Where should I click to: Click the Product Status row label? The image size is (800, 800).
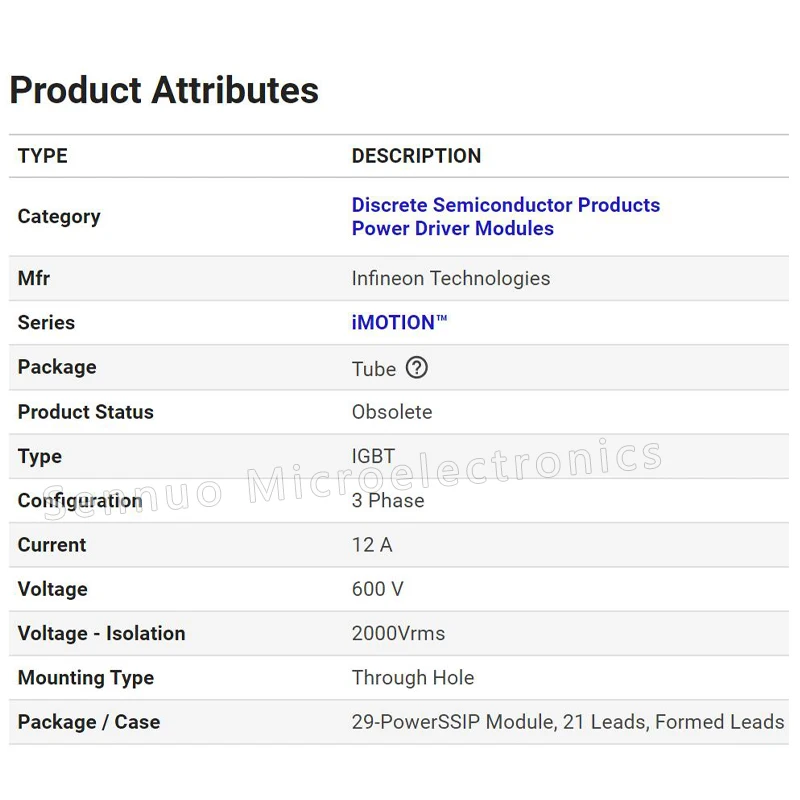pyautogui.click(x=86, y=412)
